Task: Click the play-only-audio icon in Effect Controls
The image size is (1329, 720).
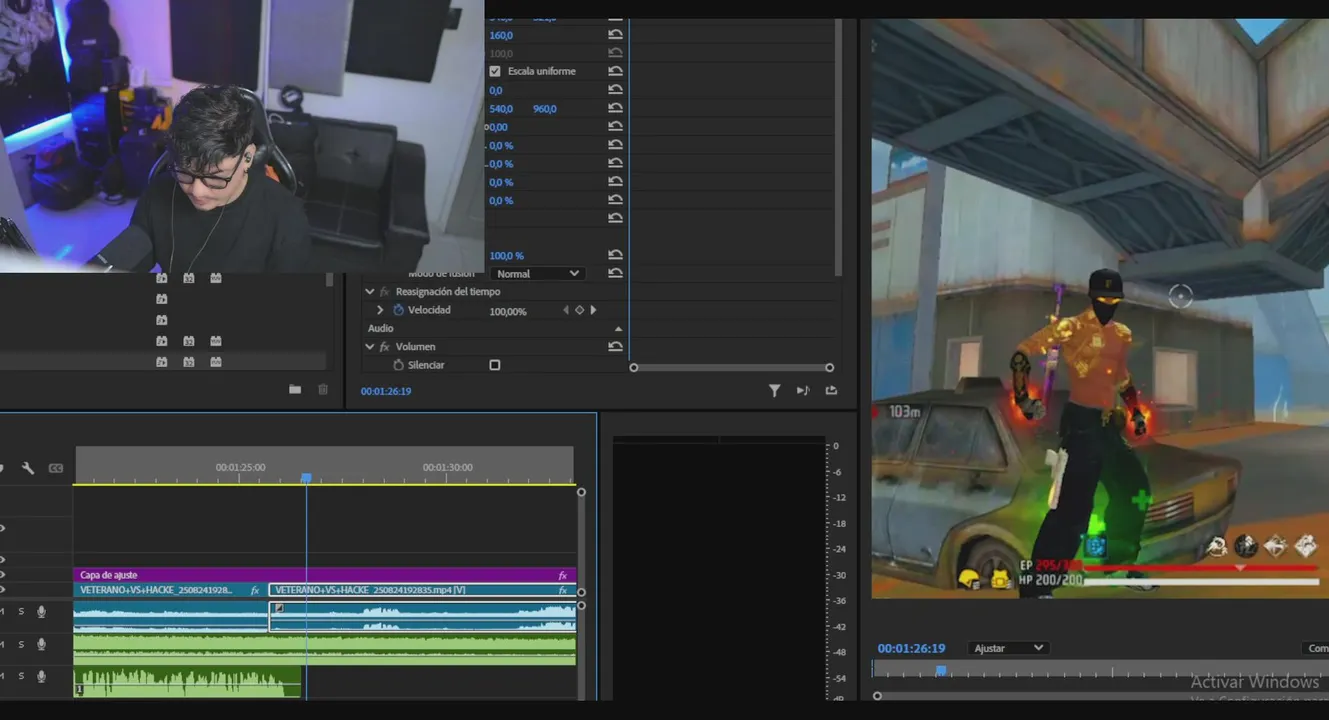Action: click(803, 391)
